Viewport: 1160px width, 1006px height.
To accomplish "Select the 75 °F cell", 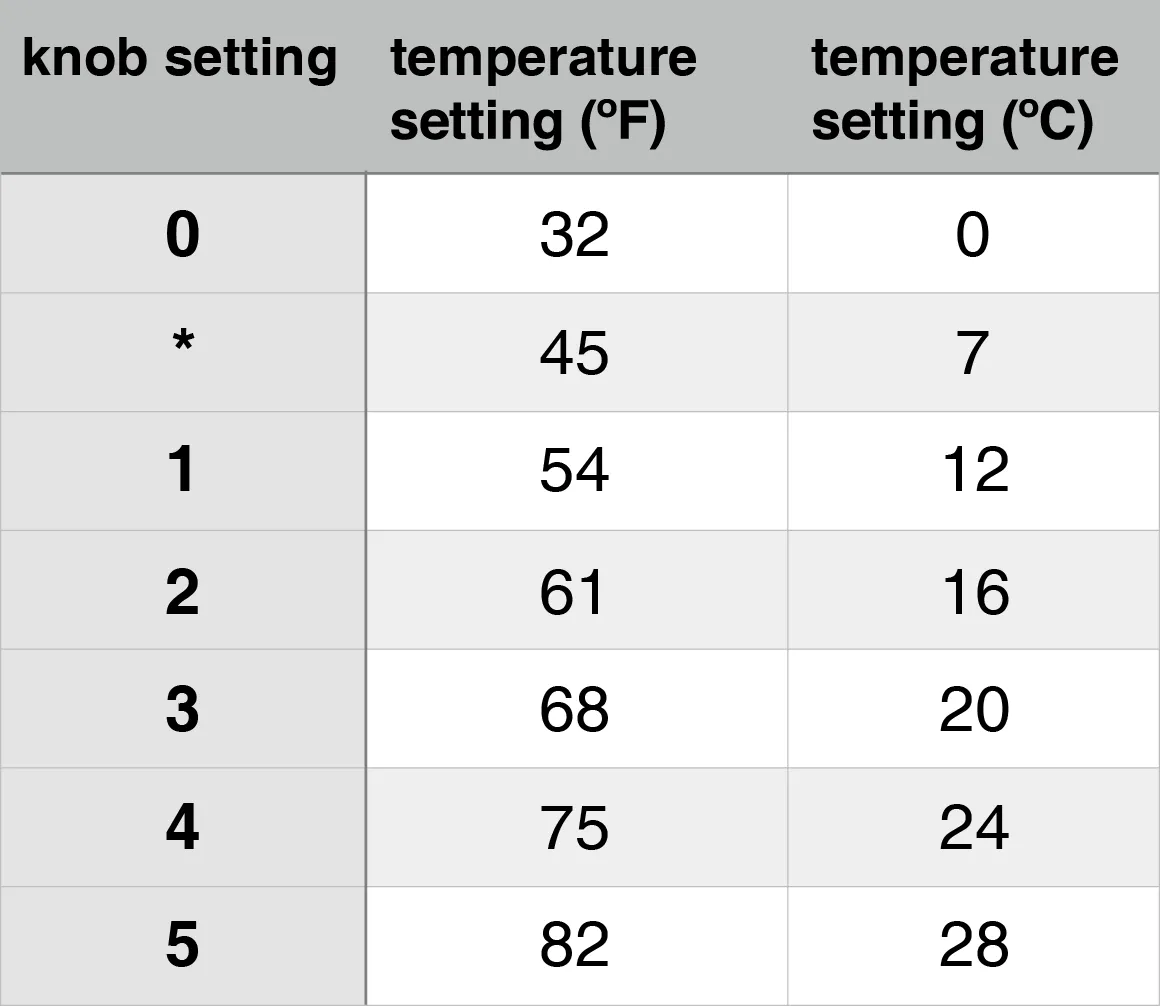I will point(575,828).
